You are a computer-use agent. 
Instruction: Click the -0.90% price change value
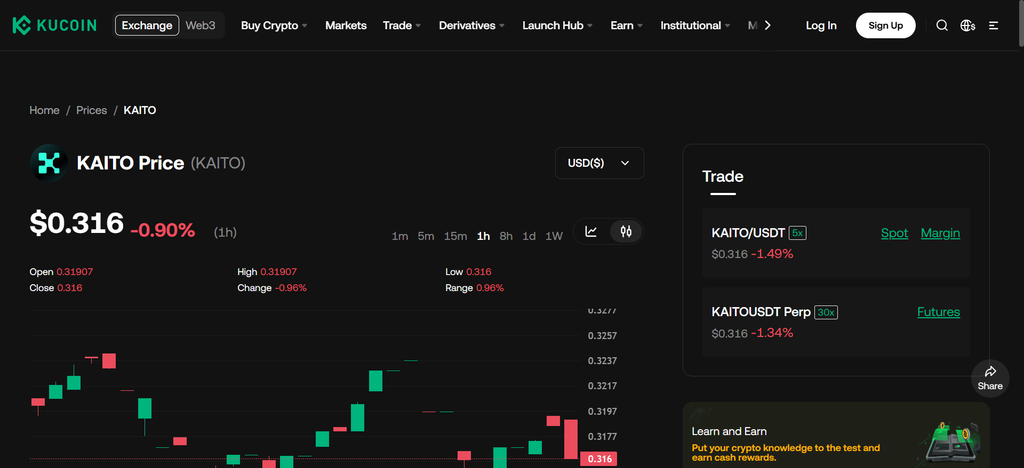(163, 230)
